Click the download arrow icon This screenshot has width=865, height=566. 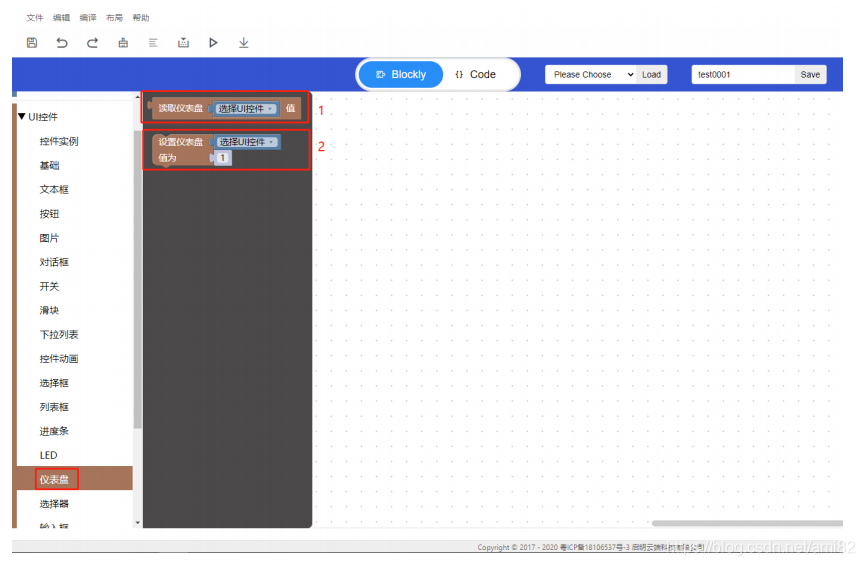coord(244,42)
